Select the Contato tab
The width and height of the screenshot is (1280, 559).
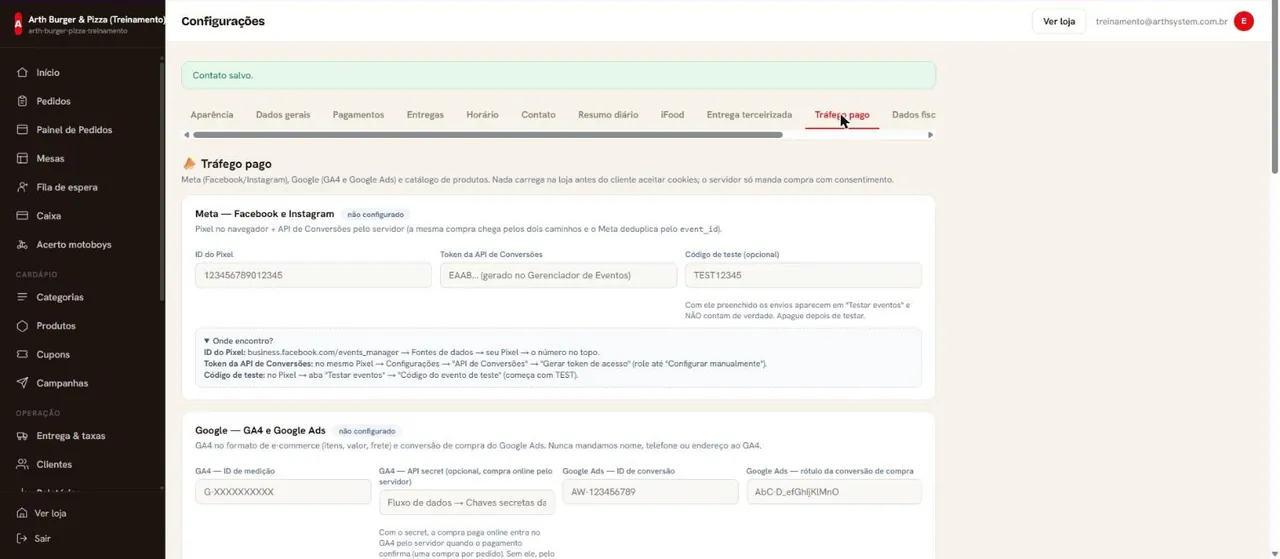coord(538,115)
